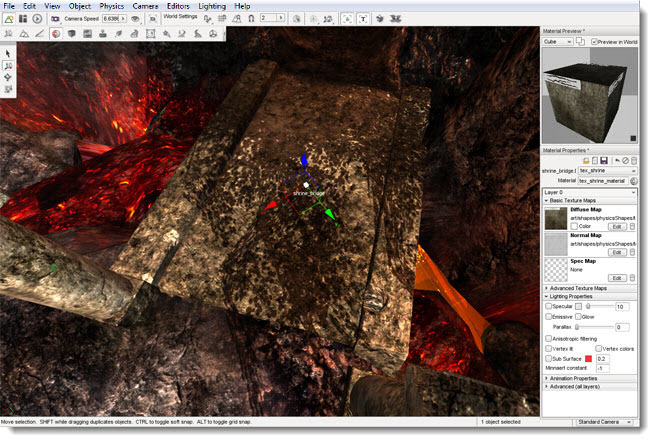
Task: Click the fit view to selection icon
Action: (153, 19)
